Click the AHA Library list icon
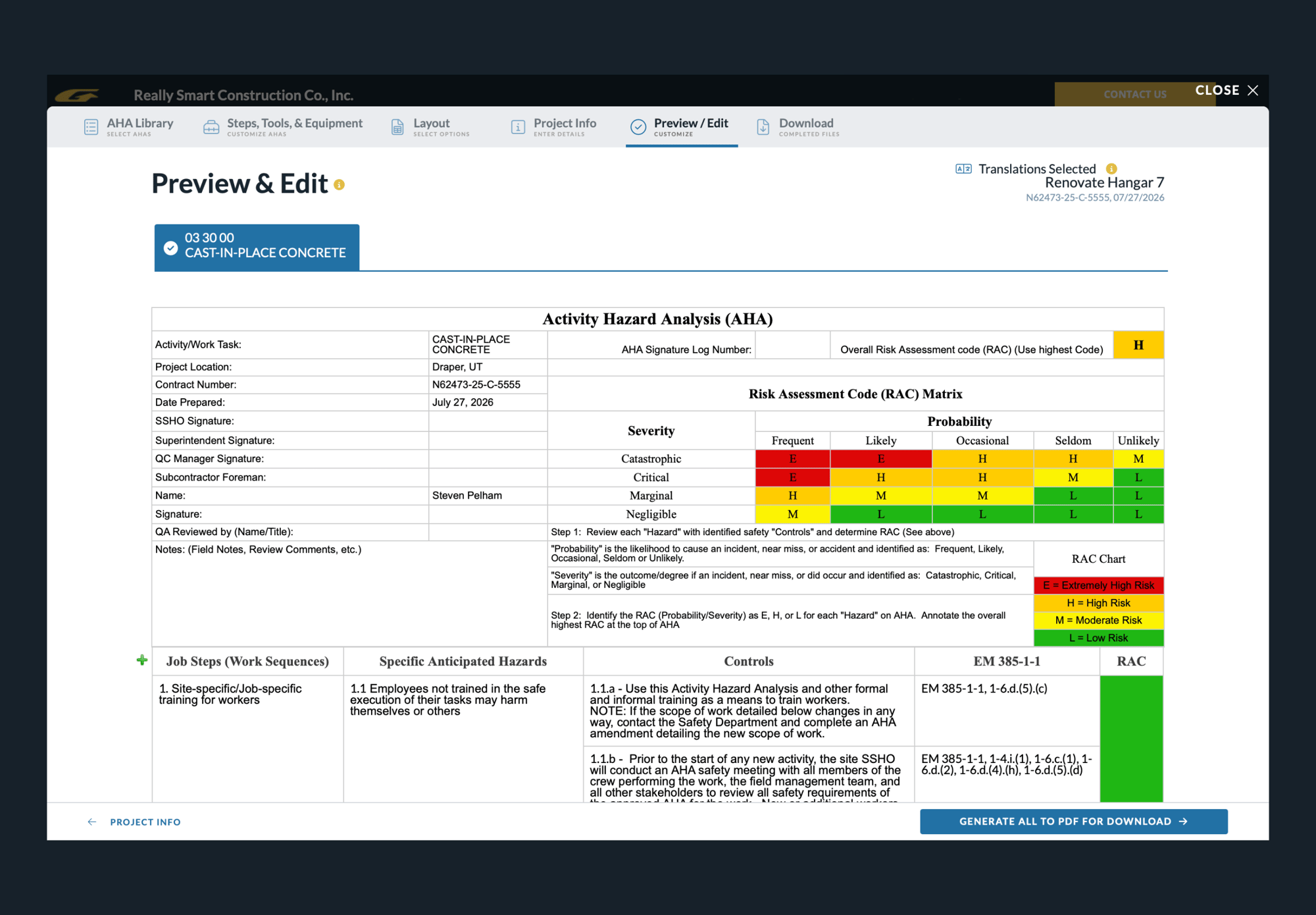The width and height of the screenshot is (1316, 915). pyautogui.click(x=91, y=127)
